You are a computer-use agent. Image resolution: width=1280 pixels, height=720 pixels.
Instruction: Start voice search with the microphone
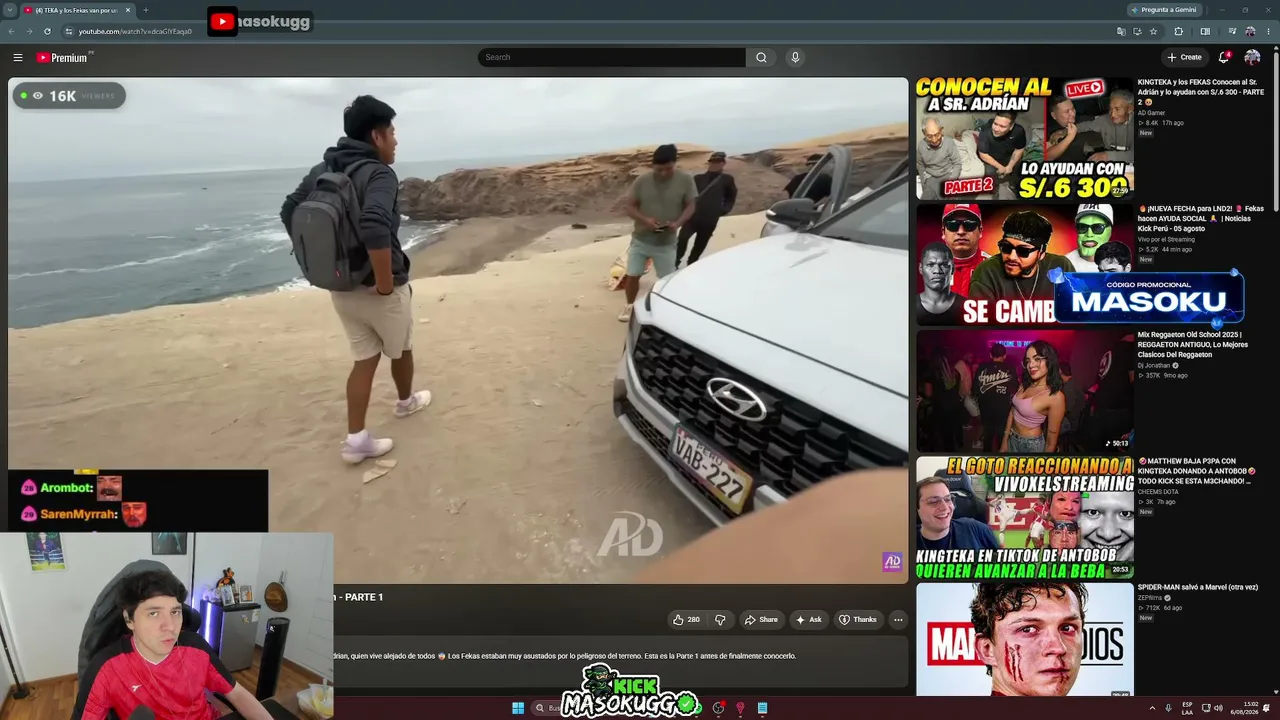tap(795, 58)
